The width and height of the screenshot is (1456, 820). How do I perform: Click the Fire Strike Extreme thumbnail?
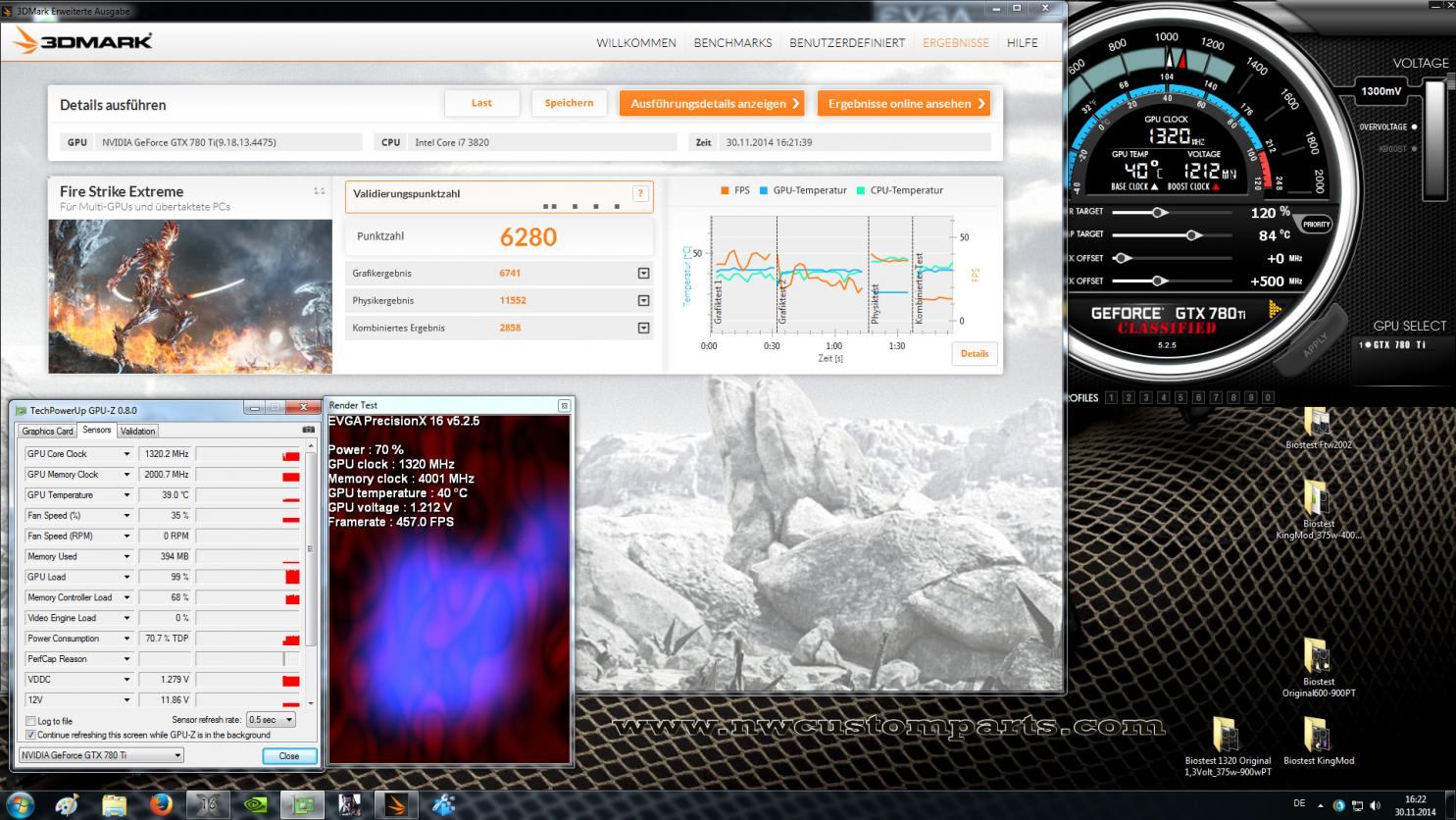[x=190, y=296]
